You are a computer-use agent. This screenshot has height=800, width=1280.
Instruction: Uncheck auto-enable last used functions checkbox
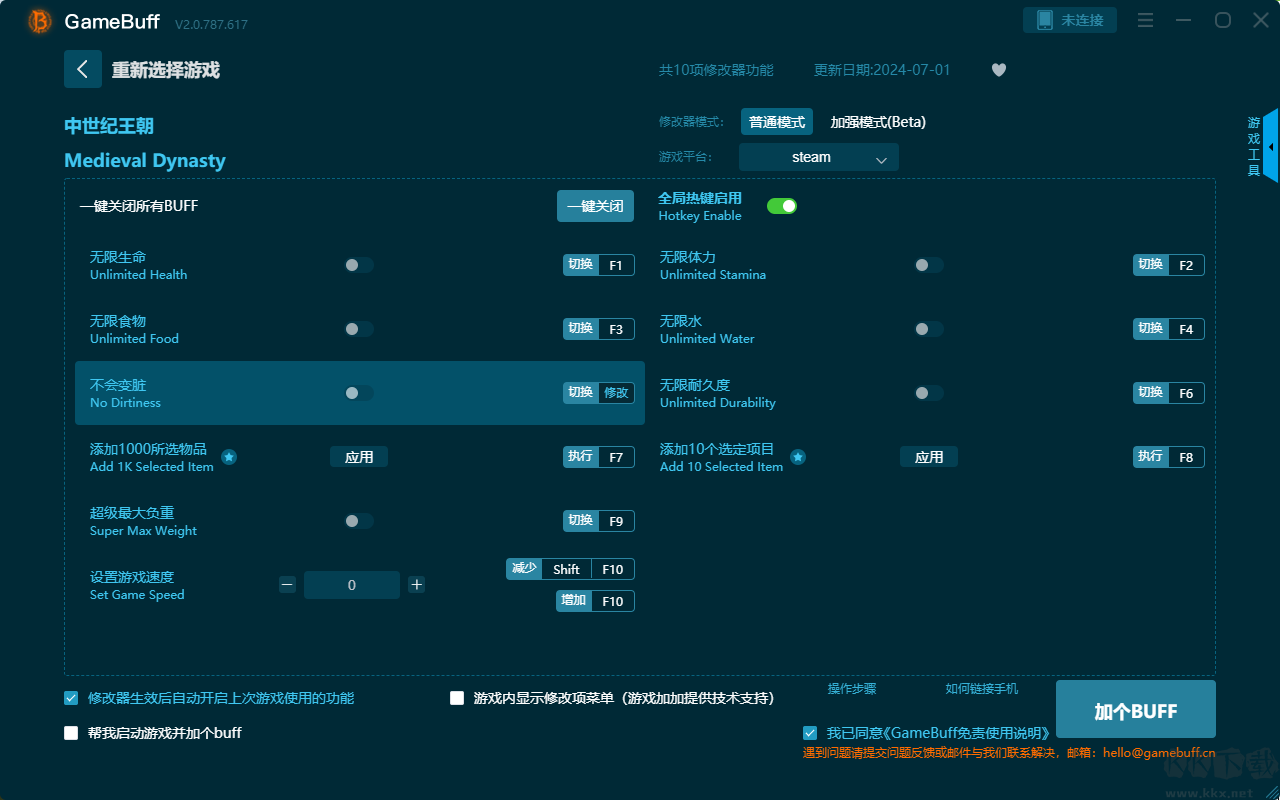click(71, 698)
